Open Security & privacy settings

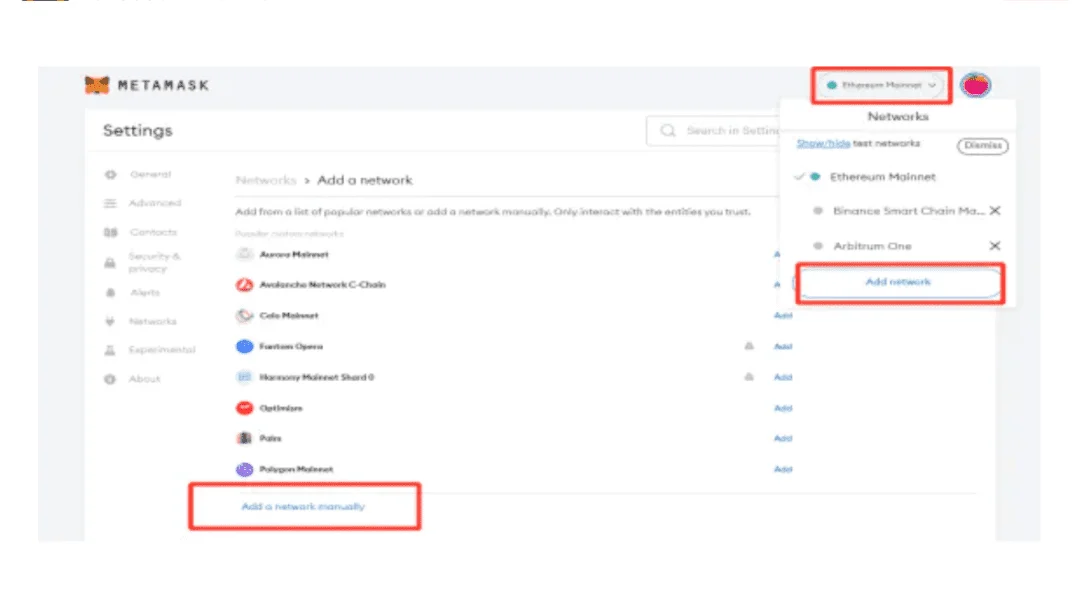click(143, 262)
